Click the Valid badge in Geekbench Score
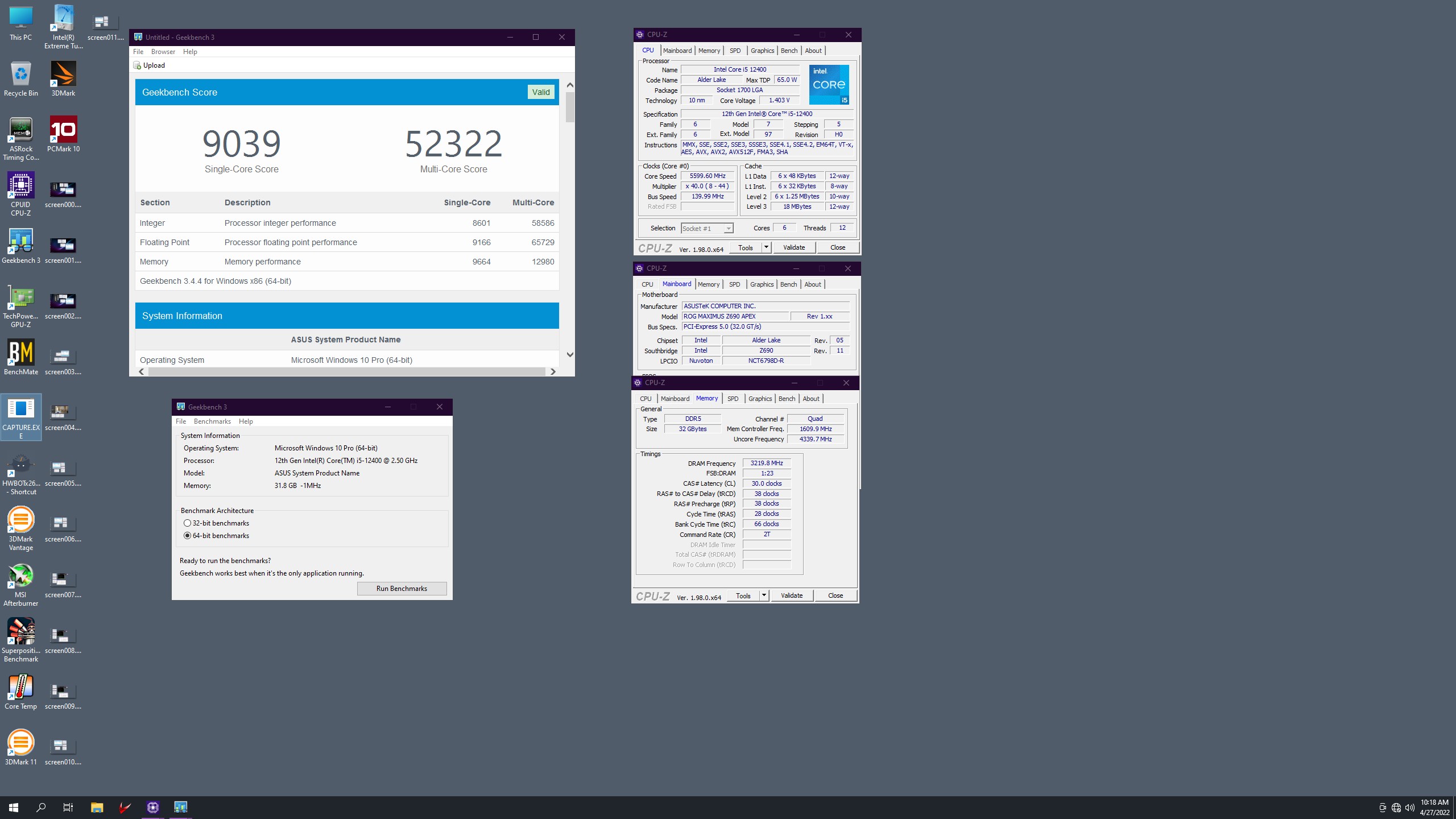This screenshot has height=819, width=1456. coord(541,92)
